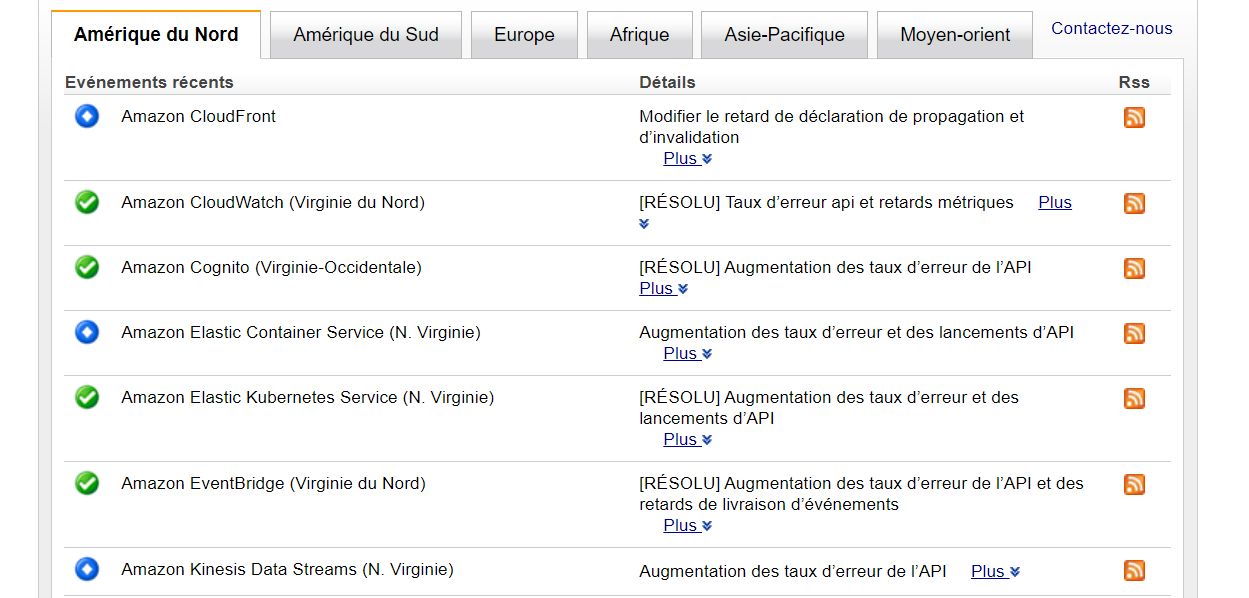Screen dimensions: 1249x598
Task: Expand Plus details for Elastic Container Service
Action: click(x=687, y=353)
